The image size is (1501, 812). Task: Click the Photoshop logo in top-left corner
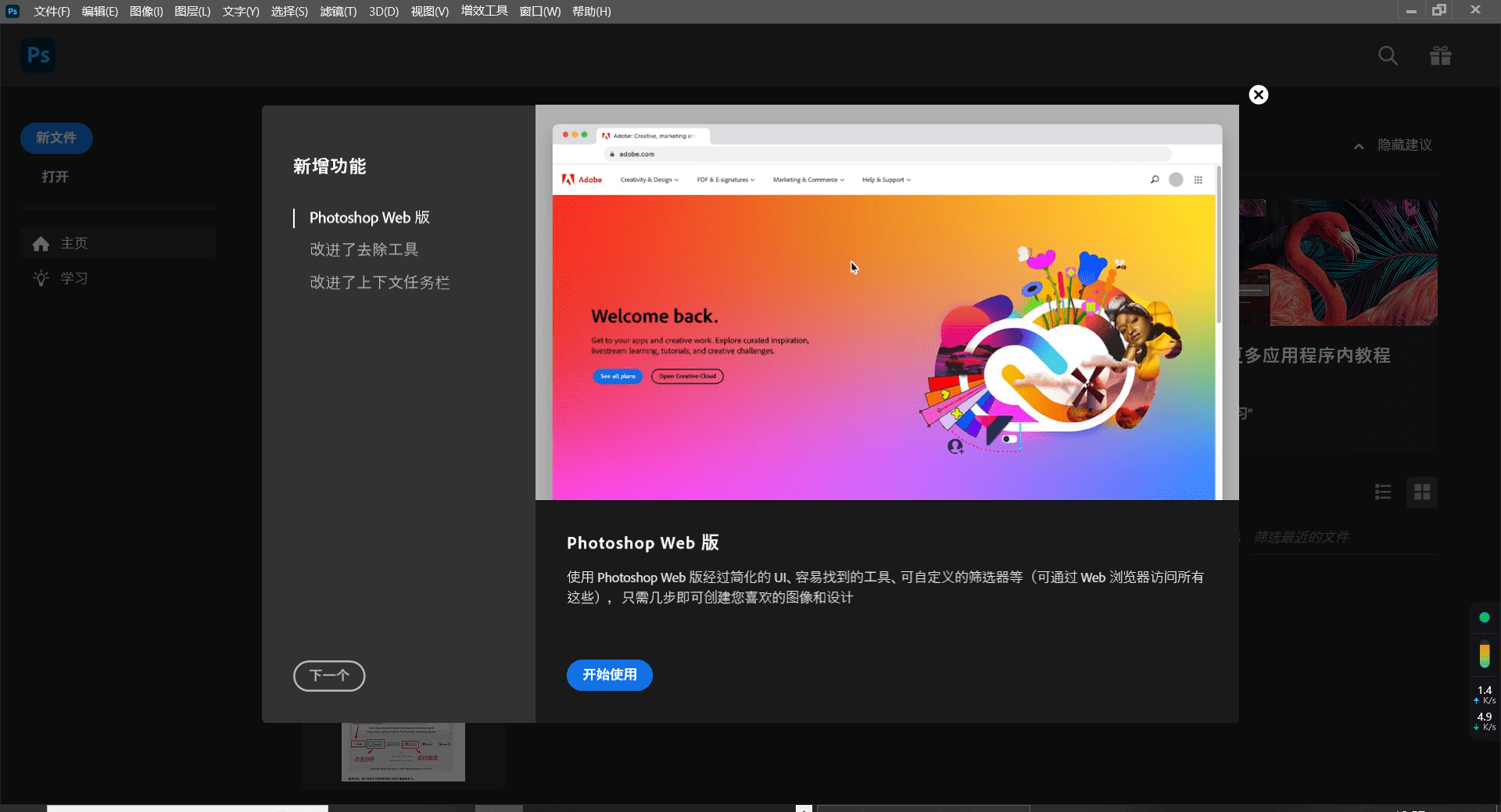pyautogui.click(x=38, y=55)
